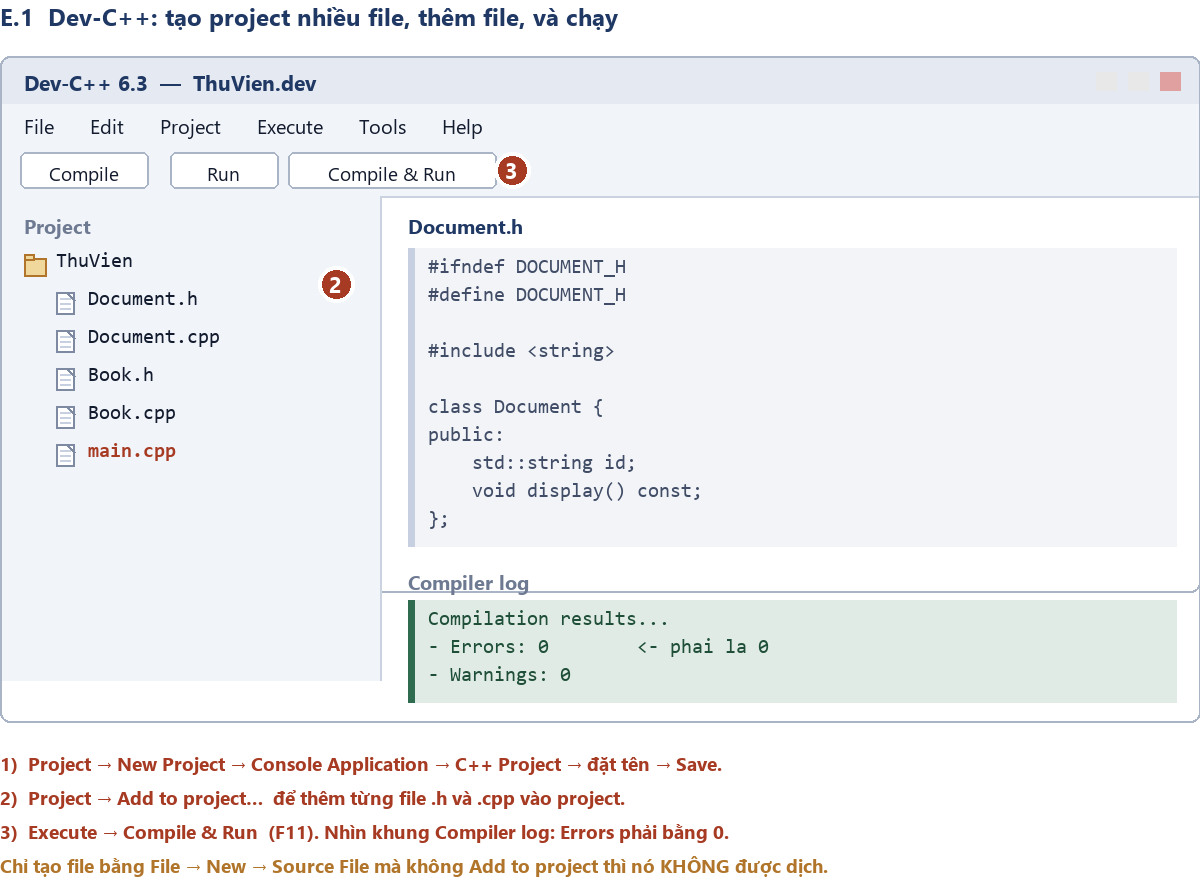Click the Compile button
1200x894 pixels.
click(84, 171)
